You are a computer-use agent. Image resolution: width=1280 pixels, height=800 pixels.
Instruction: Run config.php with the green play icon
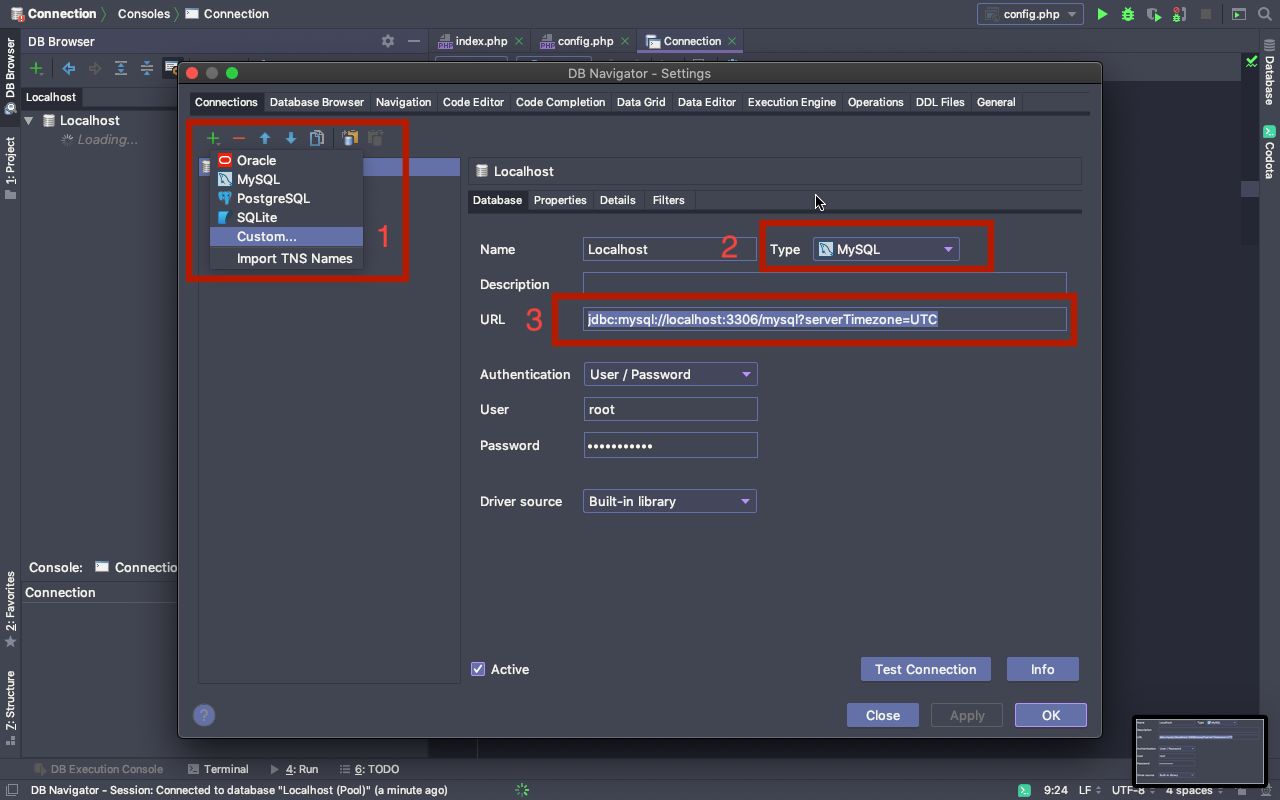(x=1102, y=14)
